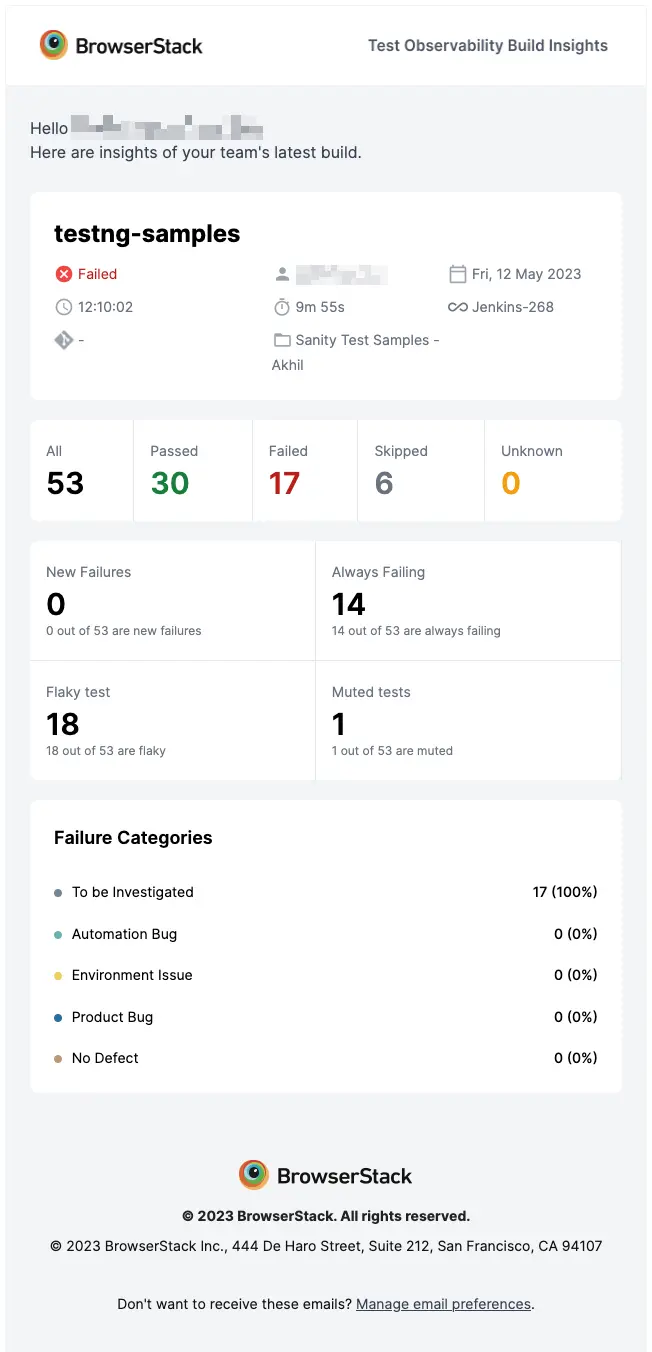Click '14 out of 53 are always failing' text
The height and width of the screenshot is (1352, 652).
pyautogui.click(x=416, y=631)
